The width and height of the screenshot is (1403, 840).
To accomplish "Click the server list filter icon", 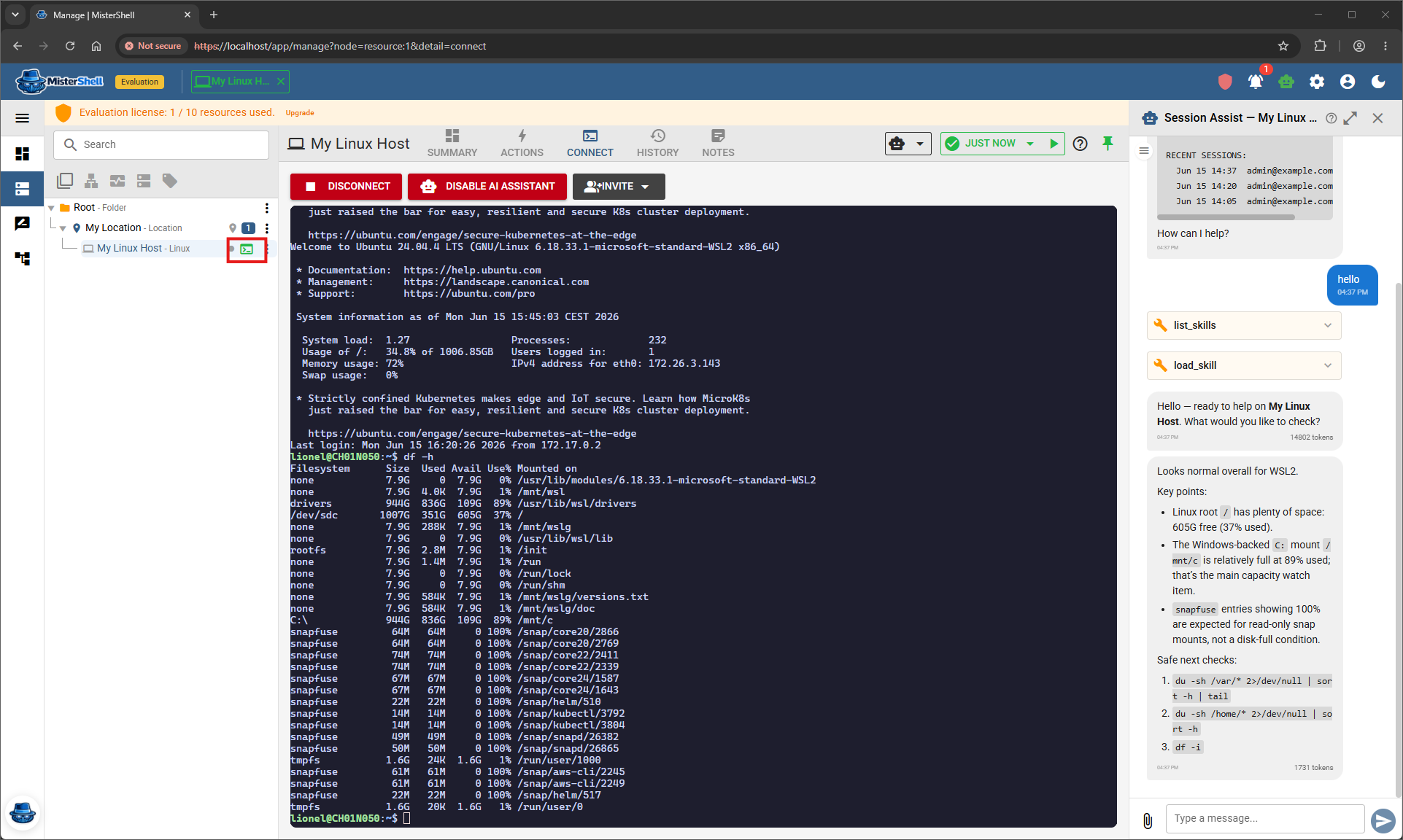I will [144, 181].
